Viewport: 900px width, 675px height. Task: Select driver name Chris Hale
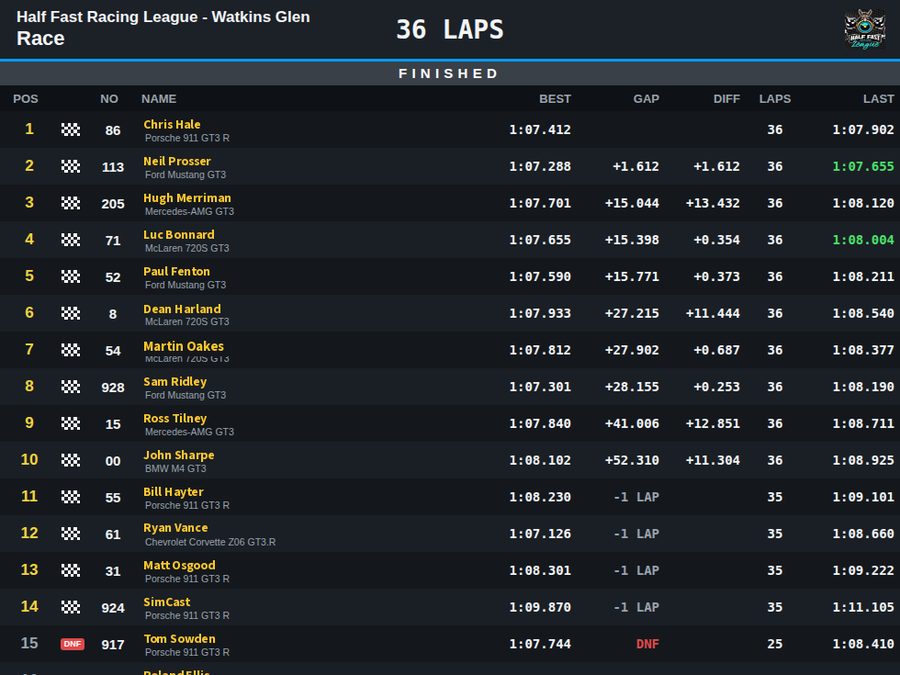172,124
